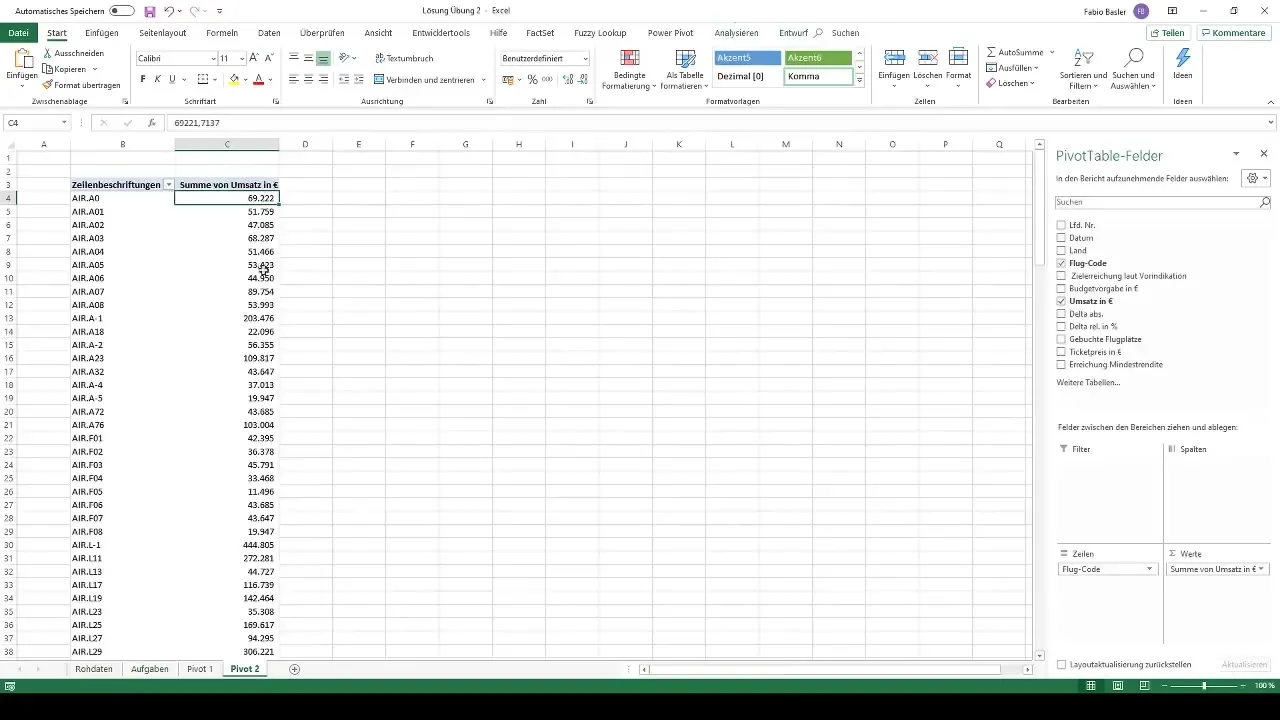Underline the selected cell text
1280x720 pixels.
click(172, 79)
